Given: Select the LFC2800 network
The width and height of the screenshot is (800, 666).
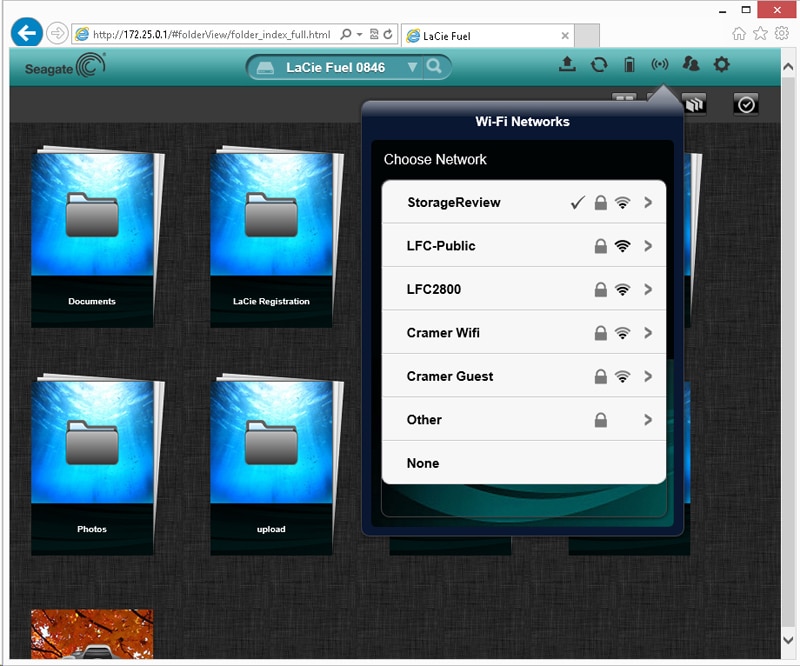Looking at the screenshot, I should 524,289.
